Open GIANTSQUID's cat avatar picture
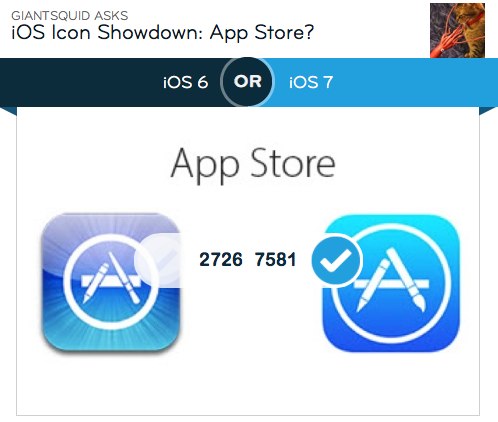 [x=457, y=30]
